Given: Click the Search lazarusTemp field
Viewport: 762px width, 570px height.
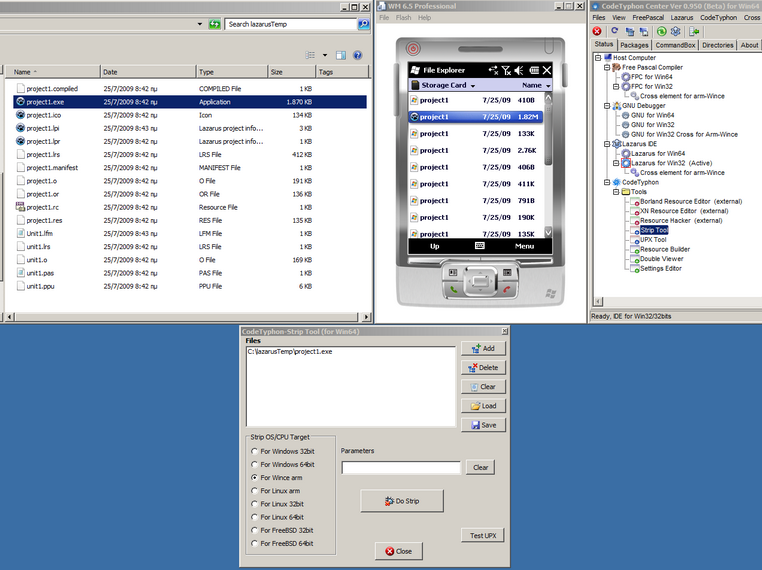Looking at the screenshot, I should 291,24.
